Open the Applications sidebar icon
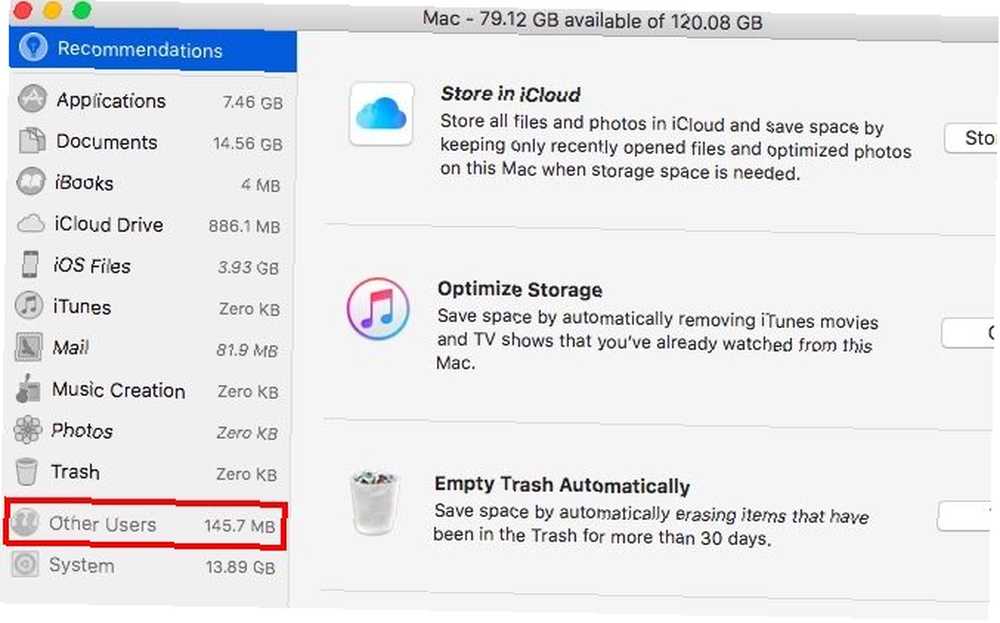This screenshot has height=623, width=1000. pos(31,99)
